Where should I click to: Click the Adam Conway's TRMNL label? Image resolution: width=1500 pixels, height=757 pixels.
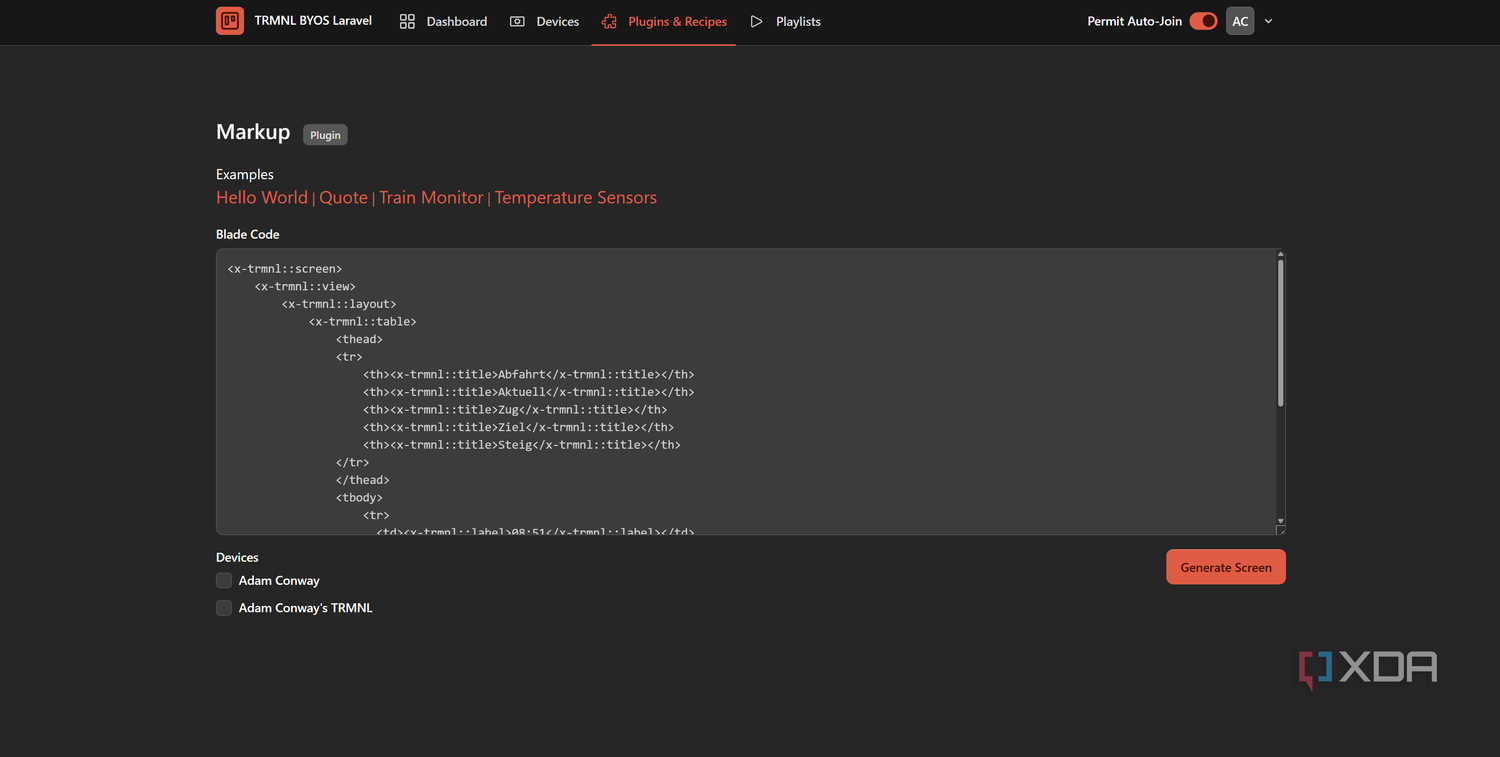click(305, 607)
